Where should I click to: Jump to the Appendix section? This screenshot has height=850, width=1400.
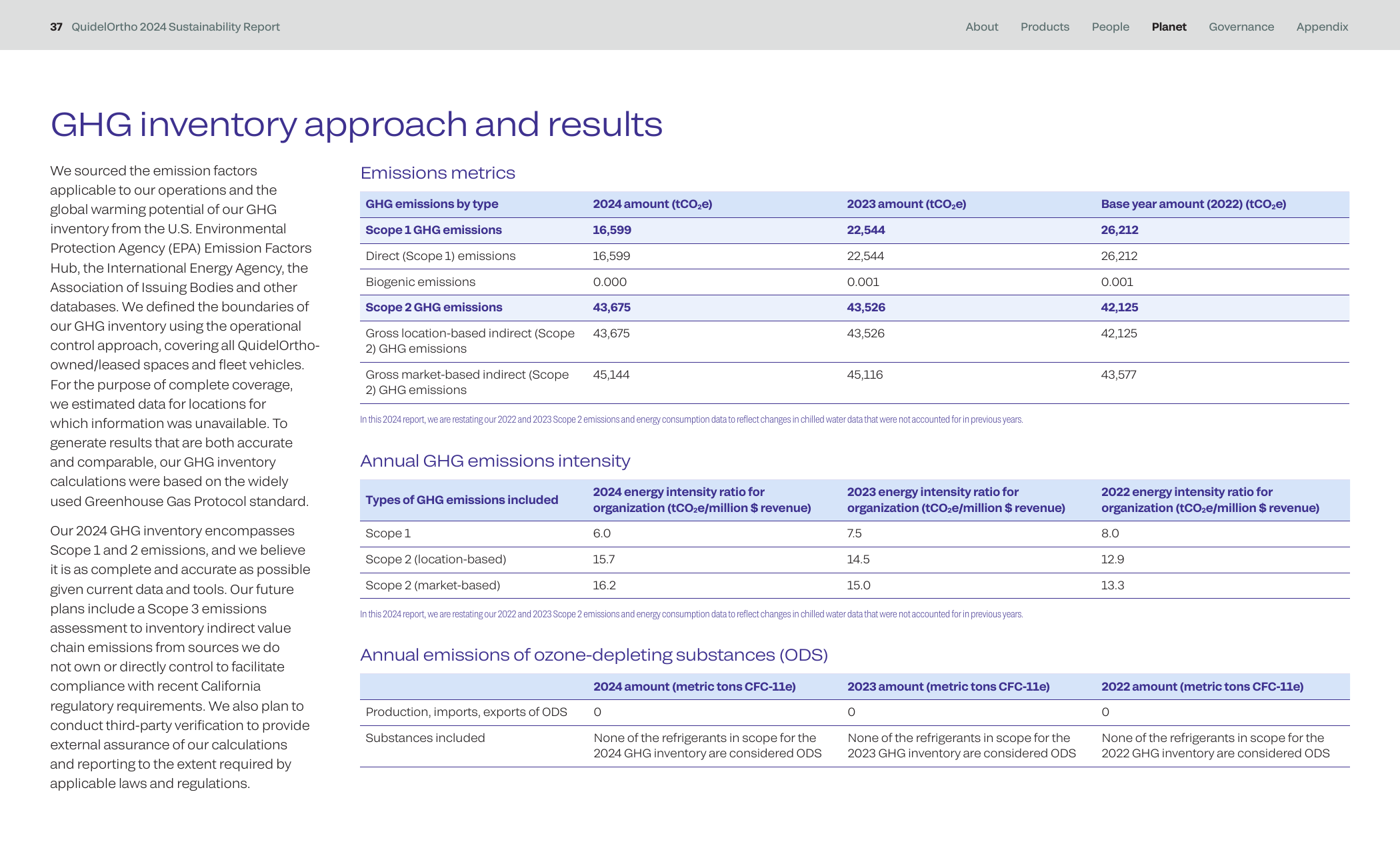click(1322, 27)
